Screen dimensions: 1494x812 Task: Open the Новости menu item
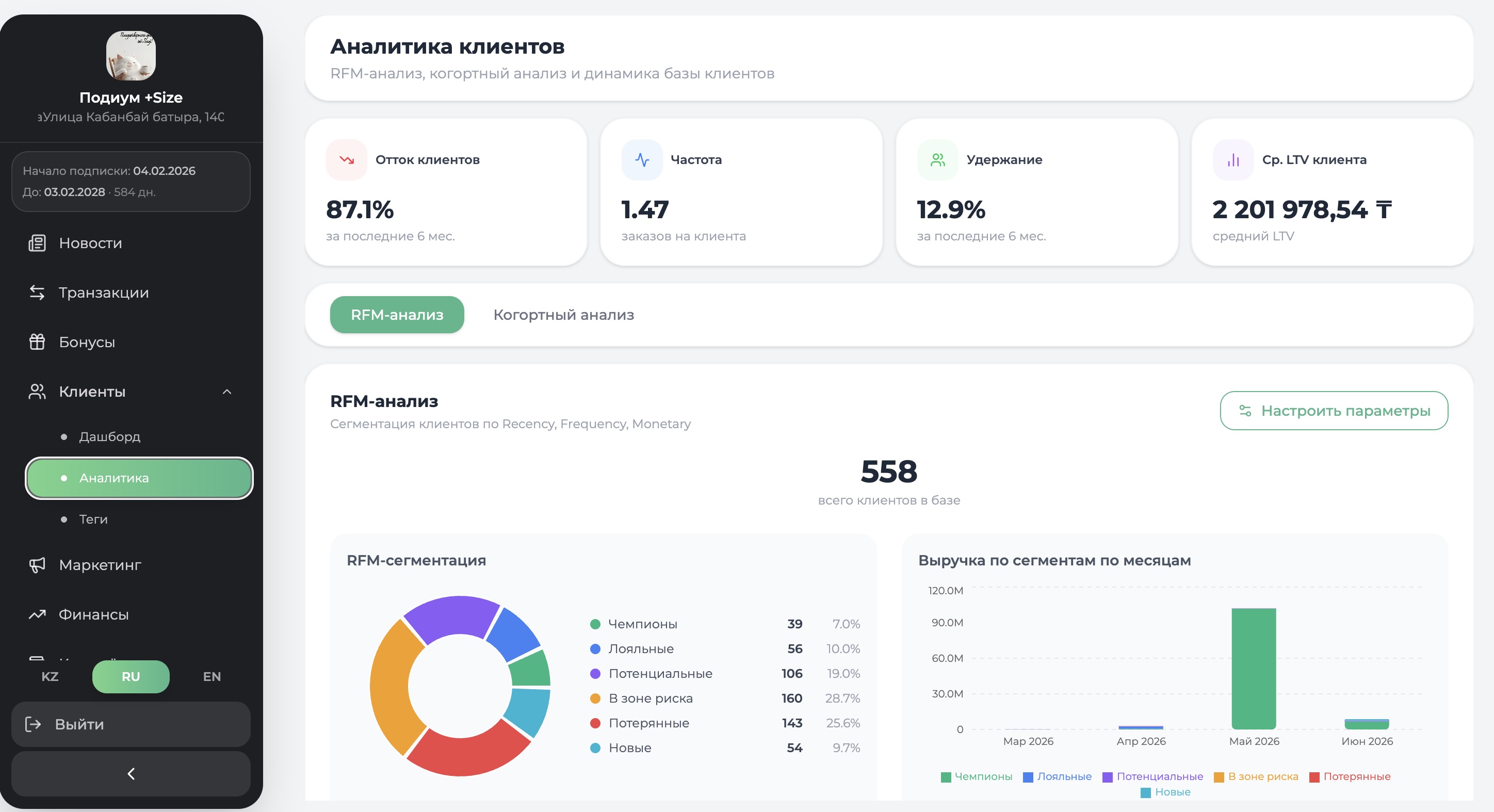[x=131, y=243]
